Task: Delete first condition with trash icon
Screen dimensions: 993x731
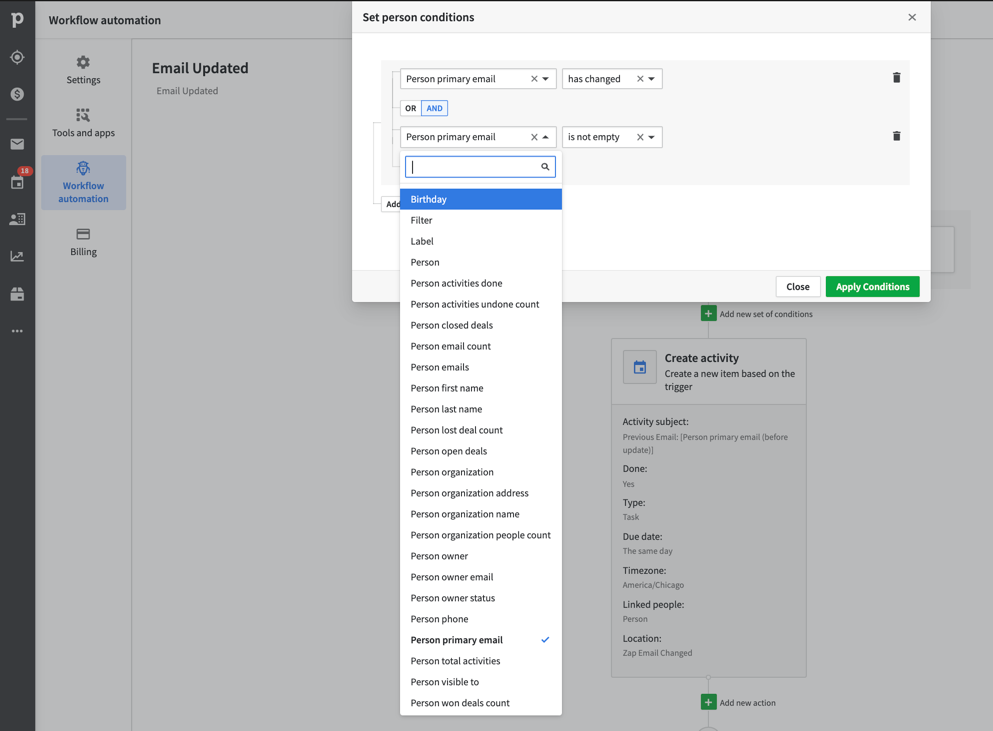Action: [896, 78]
